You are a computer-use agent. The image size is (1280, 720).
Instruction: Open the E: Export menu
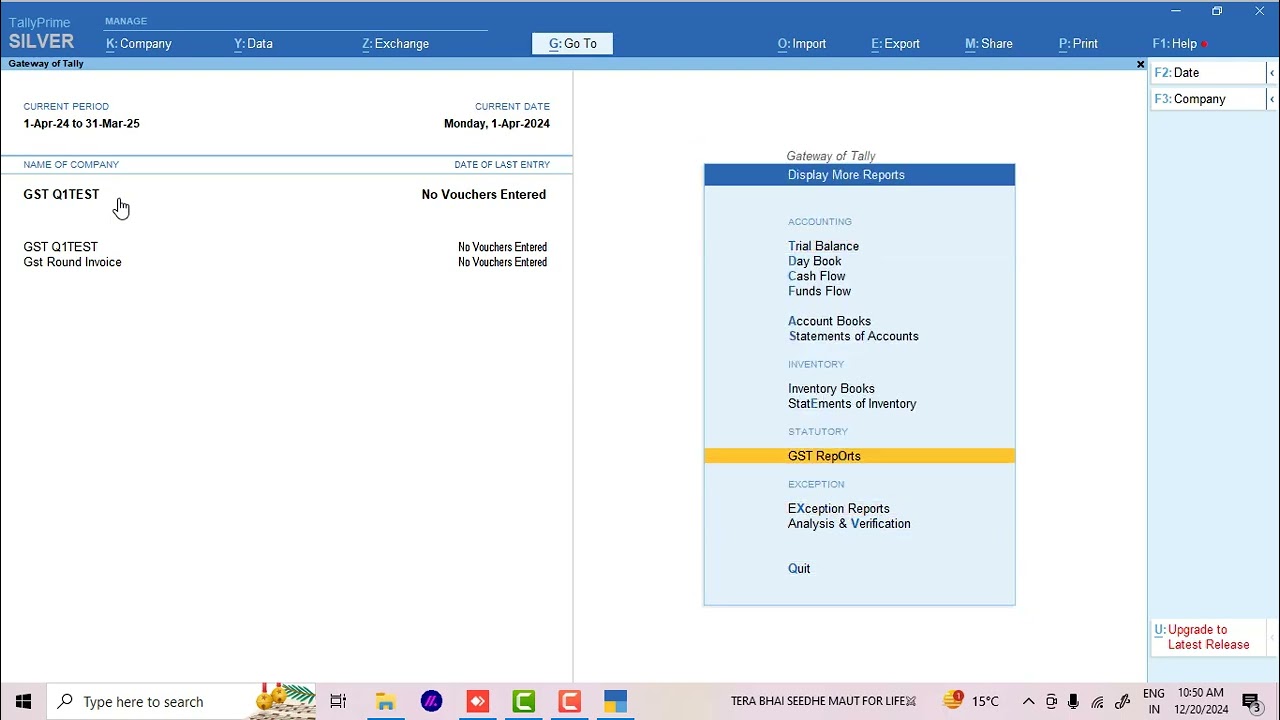tap(895, 44)
